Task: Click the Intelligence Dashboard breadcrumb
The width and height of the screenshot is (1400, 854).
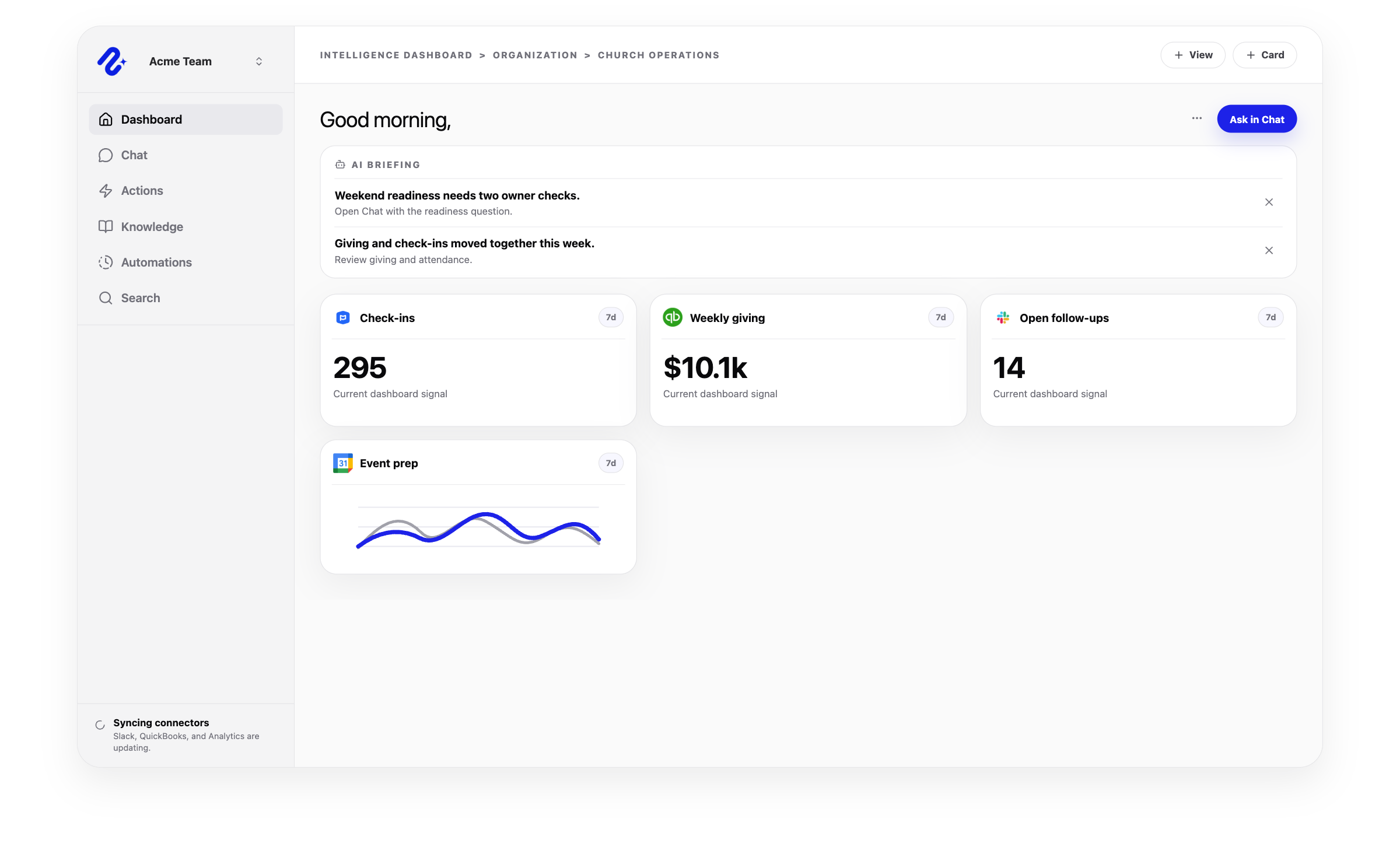Action: [396, 55]
